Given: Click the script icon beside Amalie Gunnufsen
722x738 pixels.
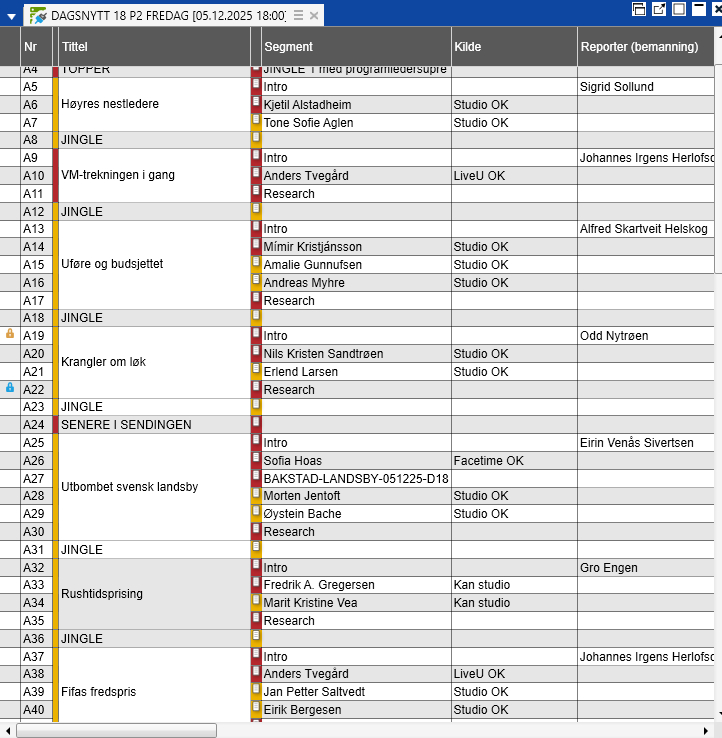Looking at the screenshot, I should click(x=256, y=264).
